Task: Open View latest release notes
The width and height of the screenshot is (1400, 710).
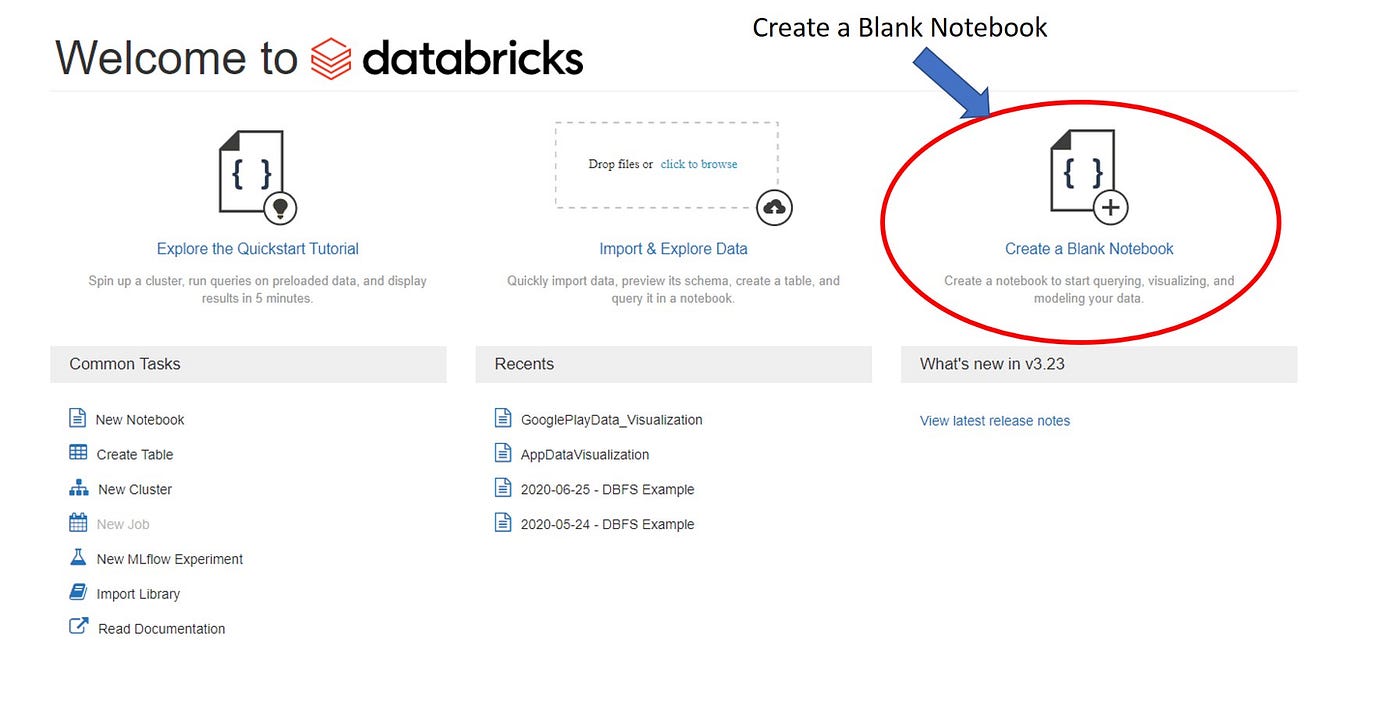Action: [x=995, y=421]
